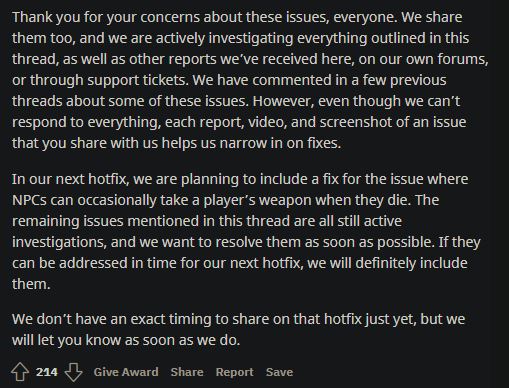The image size is (509, 388).
Task: Click the 214 vote count
Action: [47, 372]
